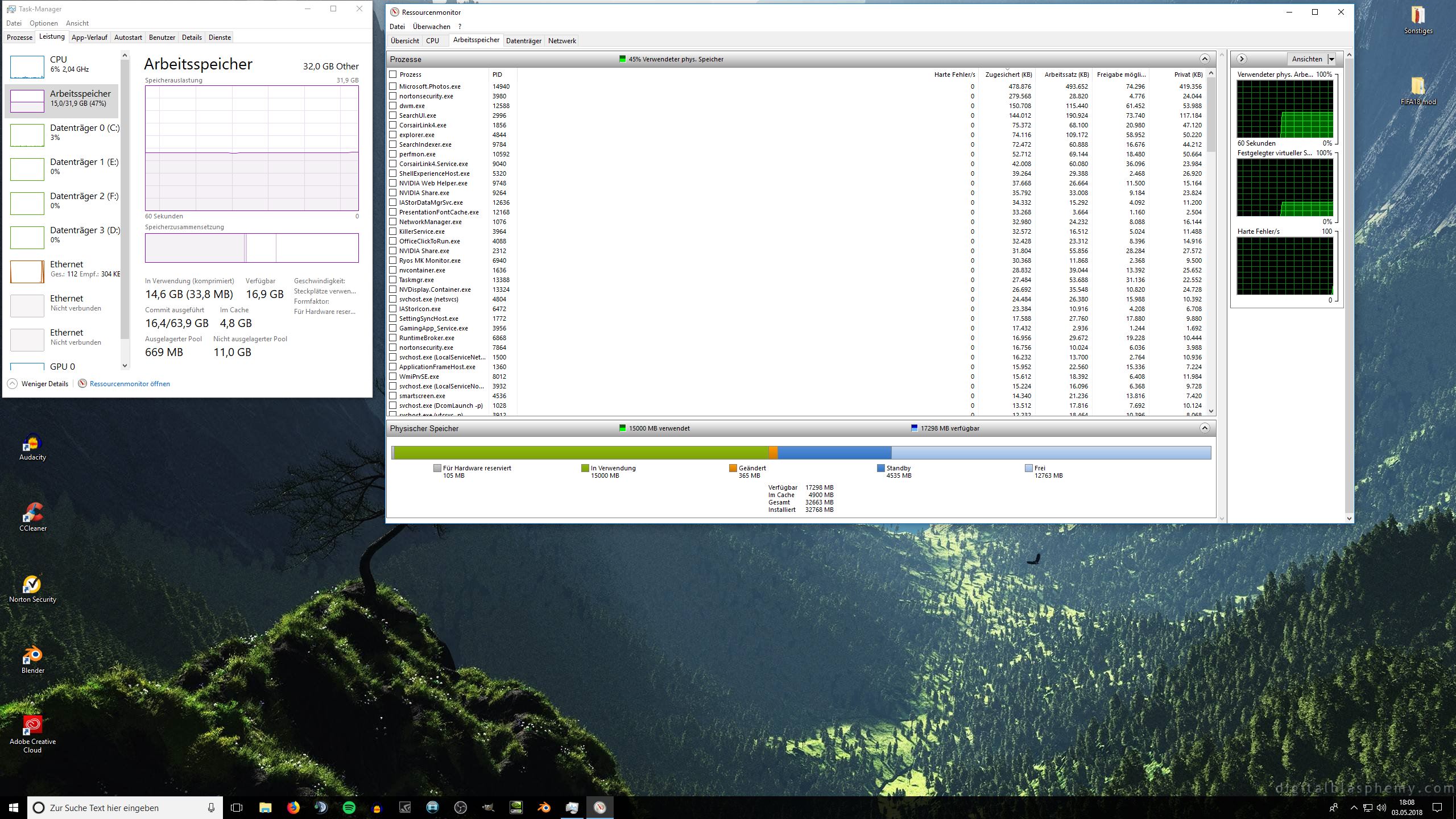1456x819 pixels.
Task: Open FIFA18 mod folder on desktop
Action: click(1417, 87)
